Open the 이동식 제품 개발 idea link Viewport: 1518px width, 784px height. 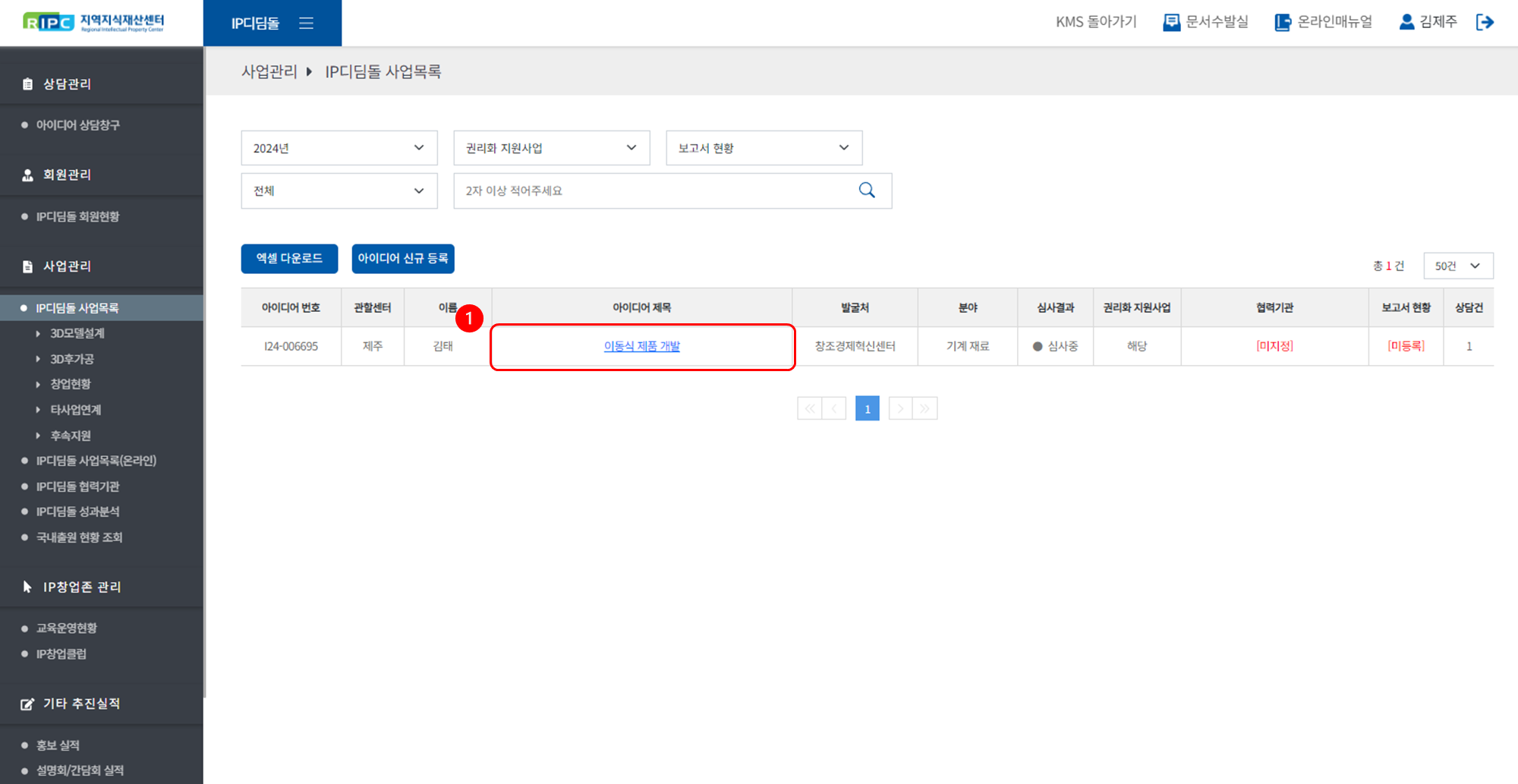click(x=641, y=346)
